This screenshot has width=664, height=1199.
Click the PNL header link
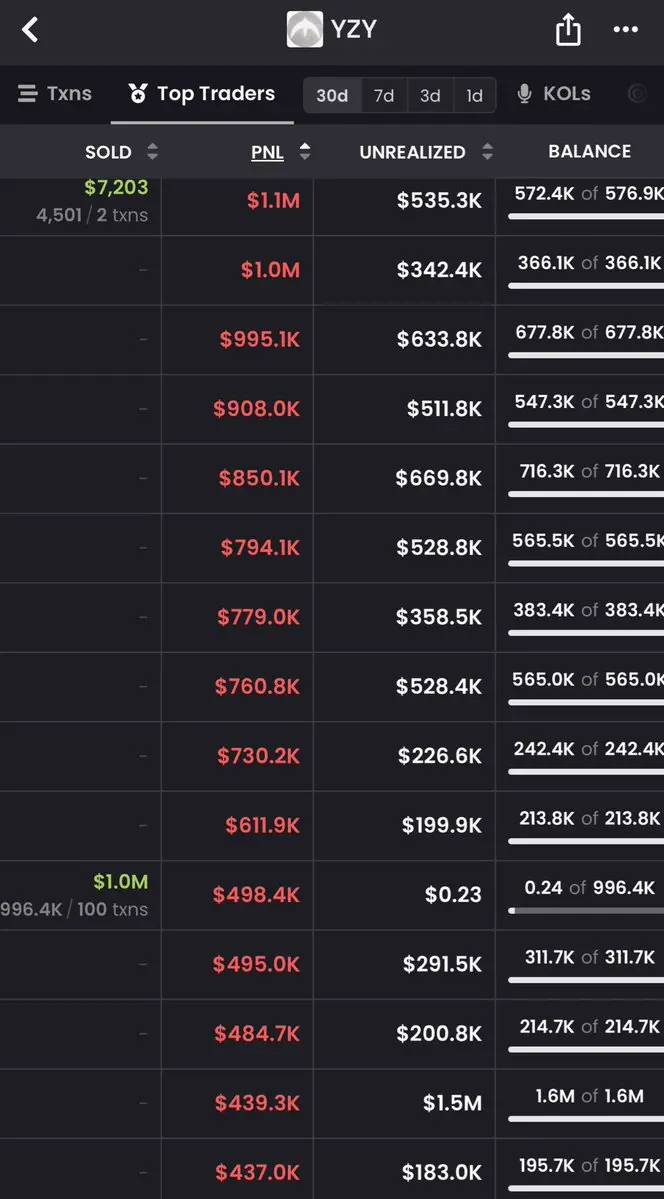[x=267, y=152]
